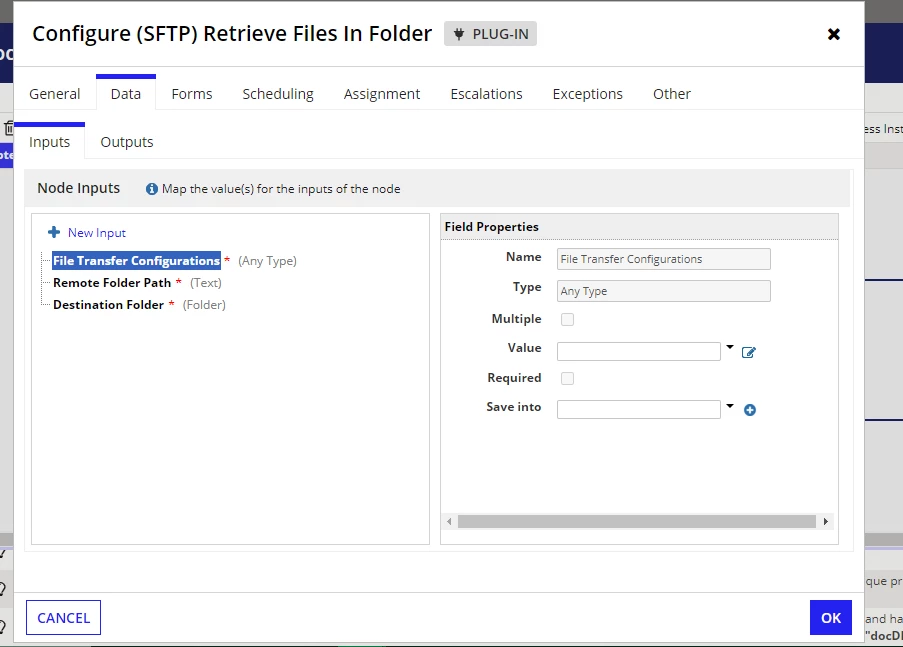The image size is (903, 647).
Task: Click the Node Inputs heading
Action: click(x=78, y=188)
